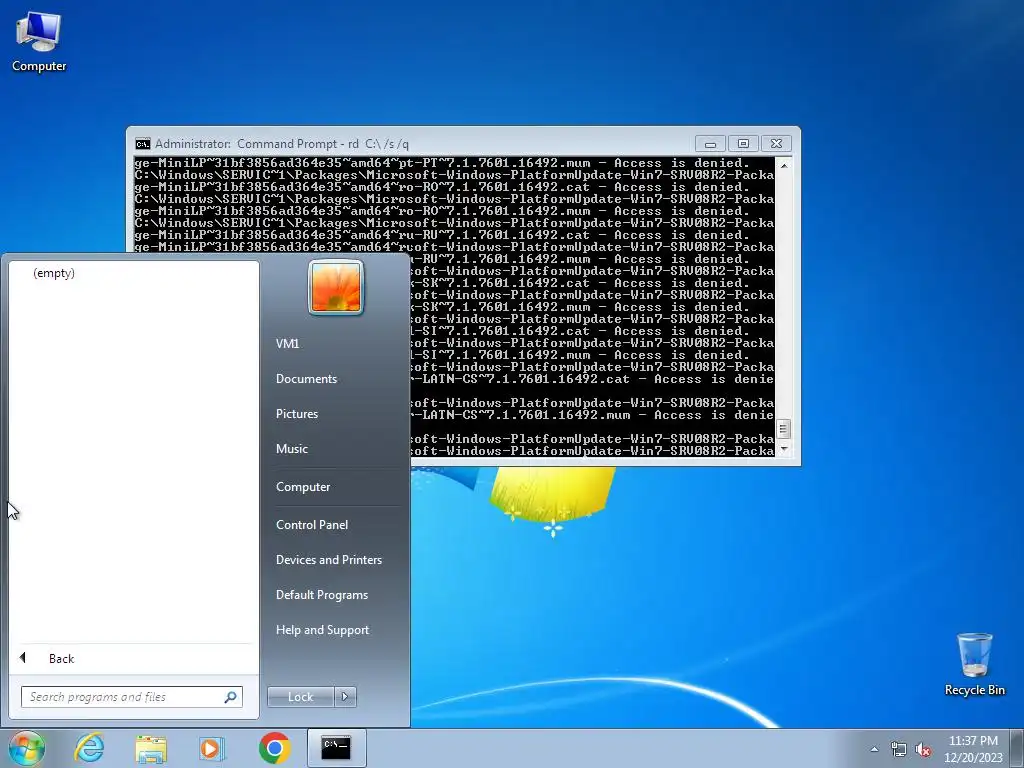Launch Internet Explorer from taskbar

tap(89, 748)
